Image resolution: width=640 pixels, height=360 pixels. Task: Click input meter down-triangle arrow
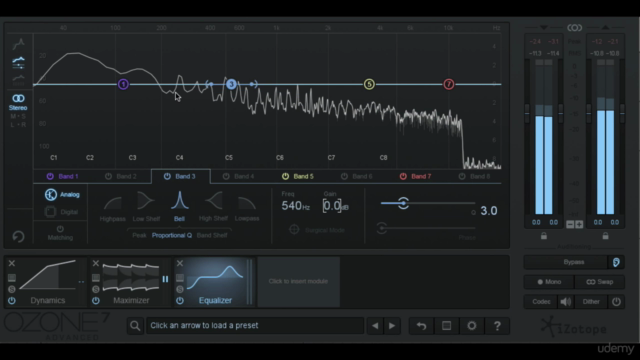pyautogui.click(x=543, y=27)
